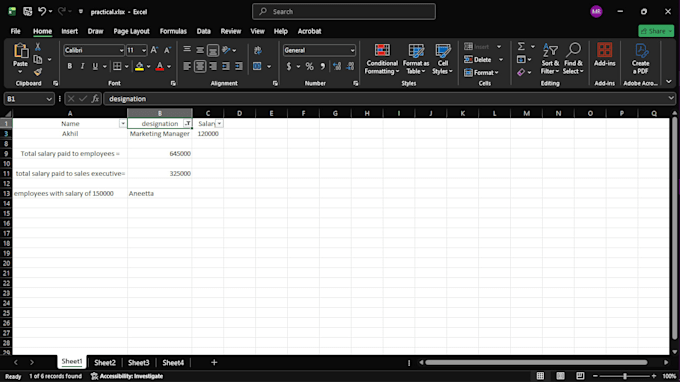The height and width of the screenshot is (382, 680).
Task: Select the Format Painter brush
Action: 38,72
